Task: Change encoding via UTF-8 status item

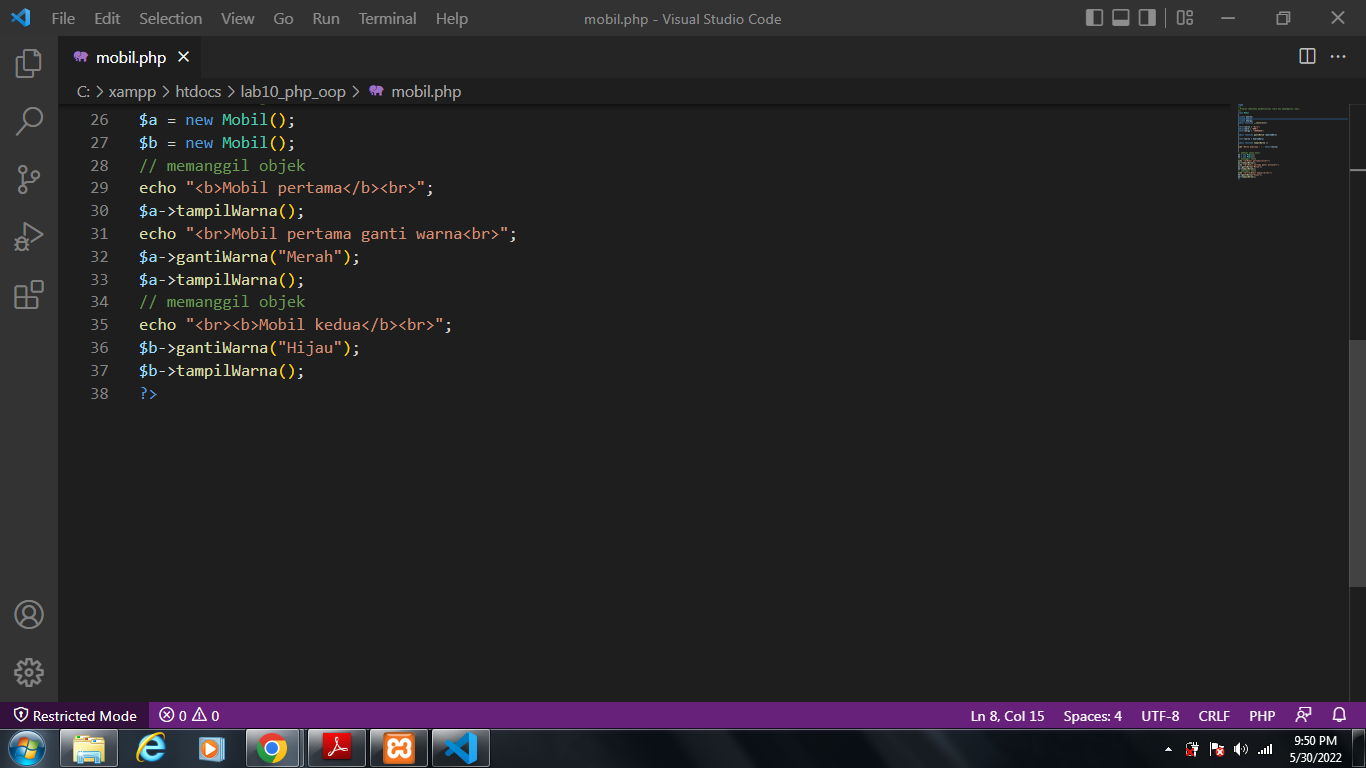Action: coord(1159,715)
